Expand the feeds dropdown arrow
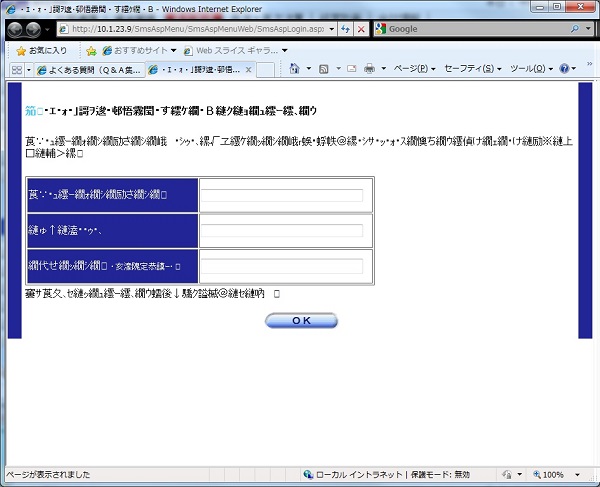Screen dimensions: 600x487 click(338, 69)
